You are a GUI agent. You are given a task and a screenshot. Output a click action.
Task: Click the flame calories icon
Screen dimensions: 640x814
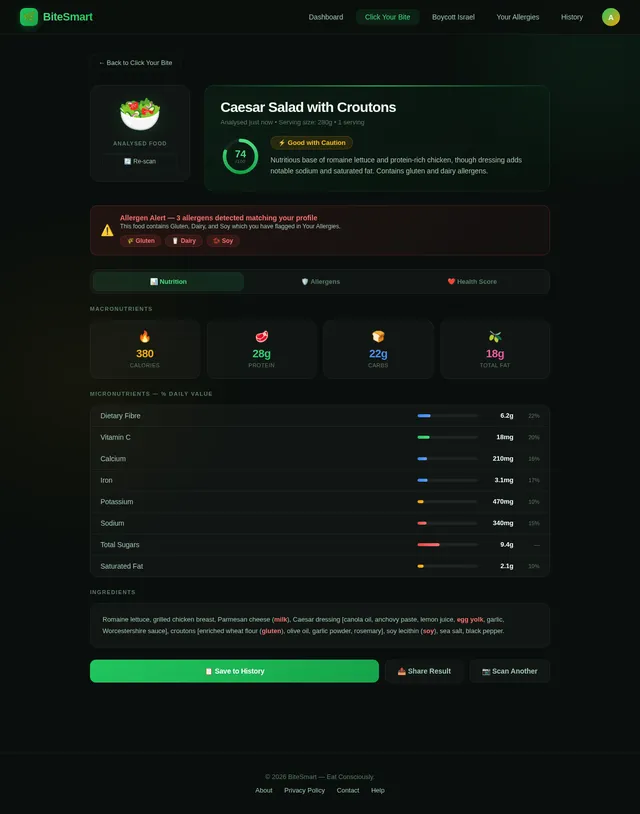point(145,336)
